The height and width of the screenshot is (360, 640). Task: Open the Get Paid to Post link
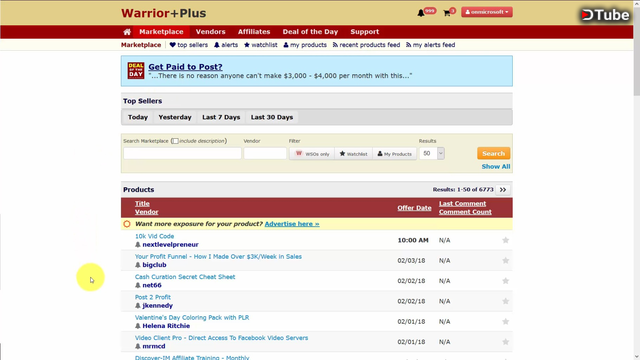[185, 67]
